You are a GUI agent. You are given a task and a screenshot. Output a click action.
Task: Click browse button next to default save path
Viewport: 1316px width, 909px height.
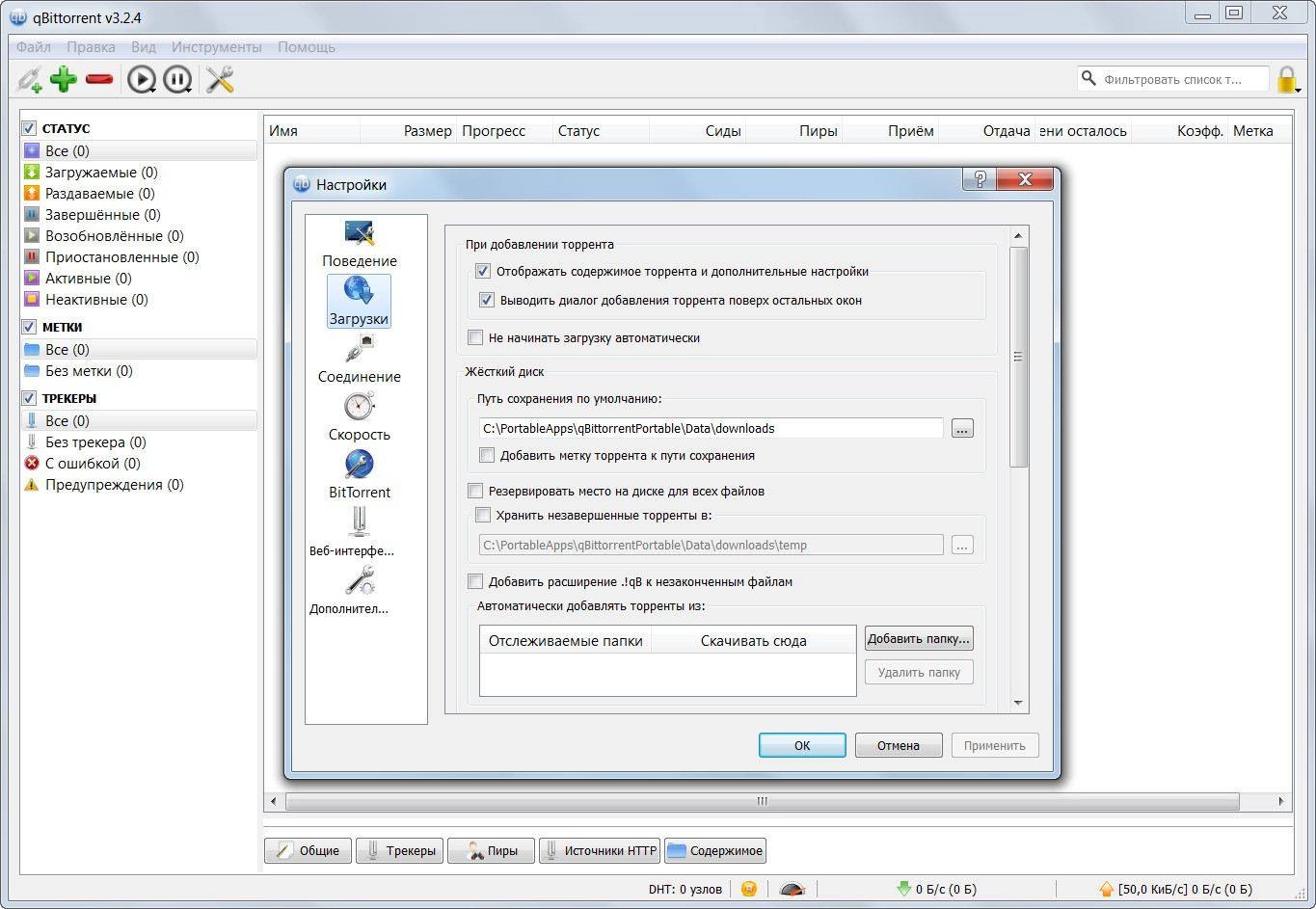[x=962, y=429]
